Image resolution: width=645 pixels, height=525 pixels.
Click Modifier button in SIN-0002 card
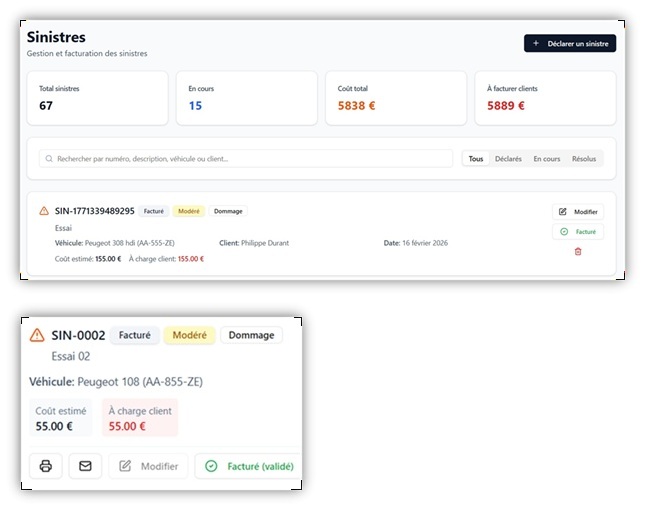[x=148, y=466]
